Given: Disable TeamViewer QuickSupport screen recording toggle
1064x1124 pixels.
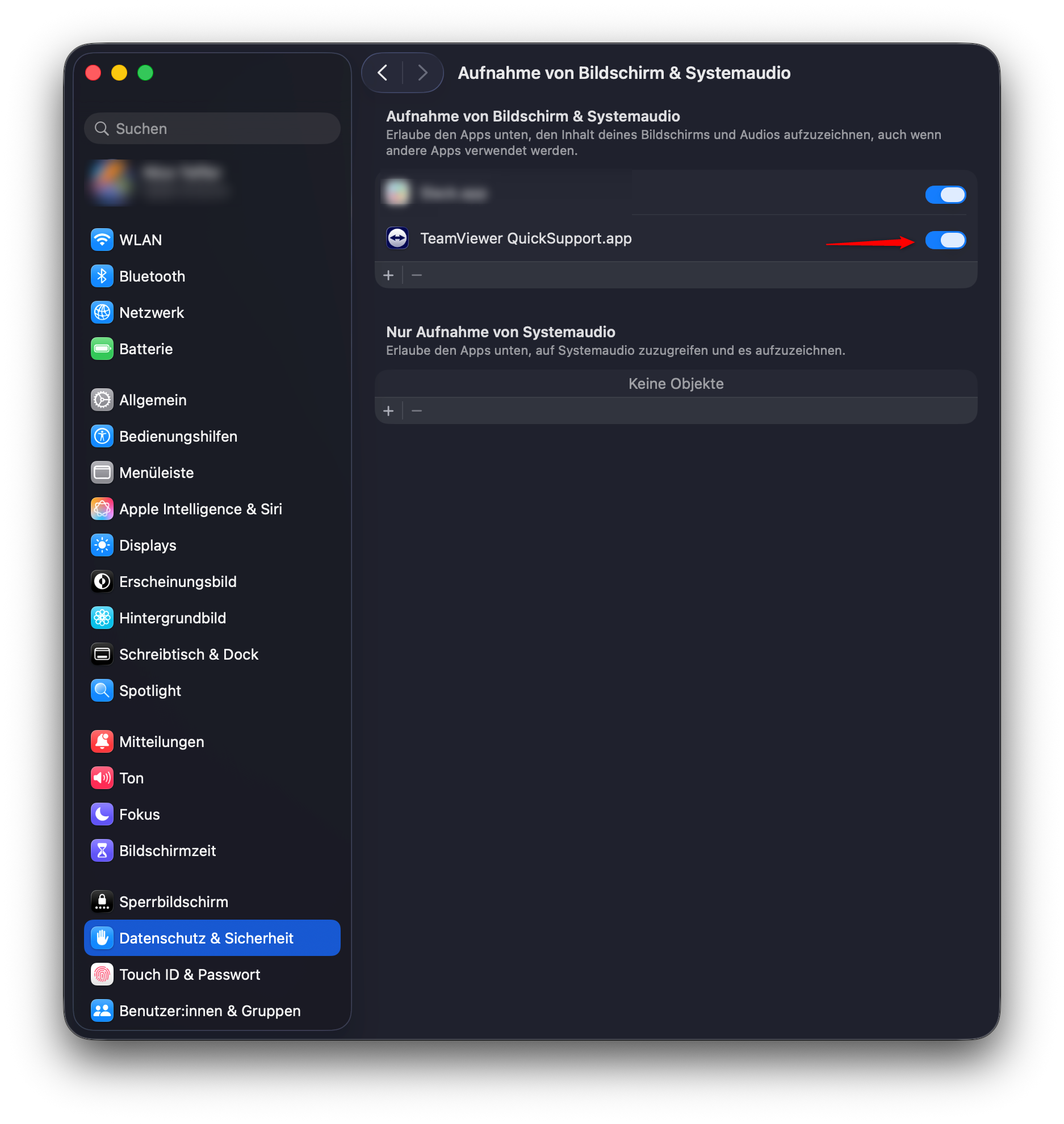Looking at the screenshot, I should point(945,240).
